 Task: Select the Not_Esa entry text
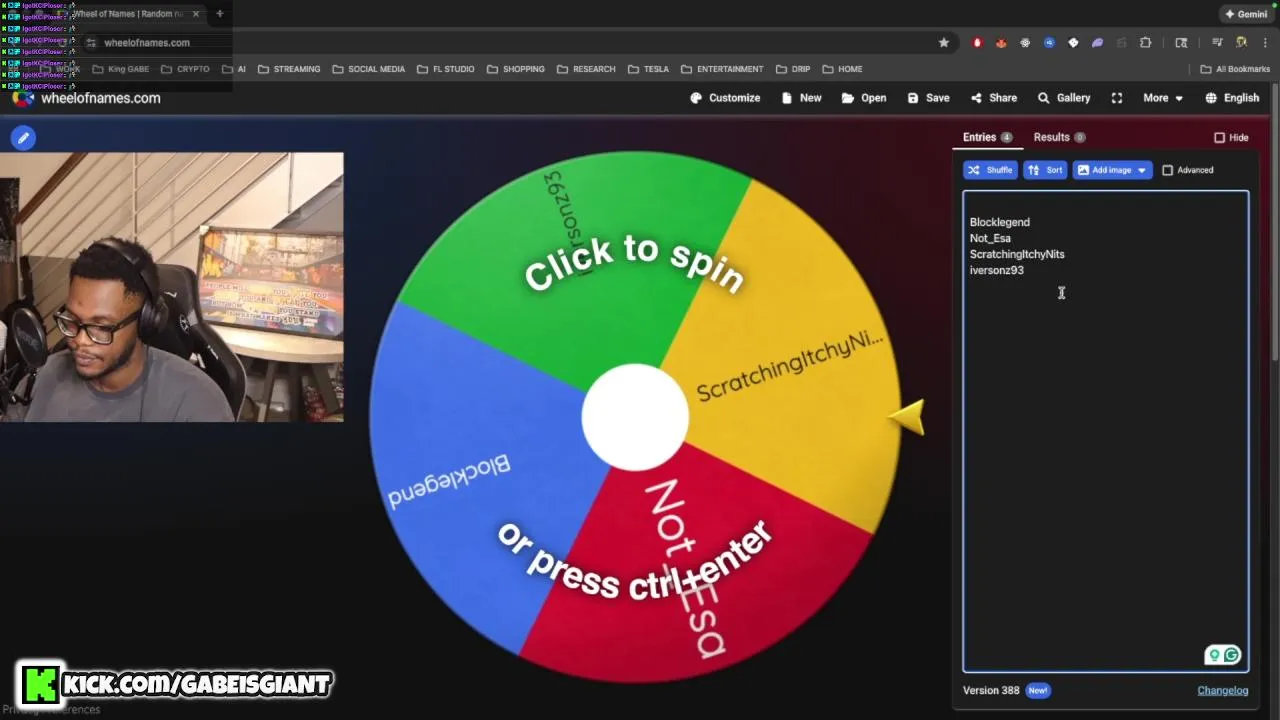(990, 238)
